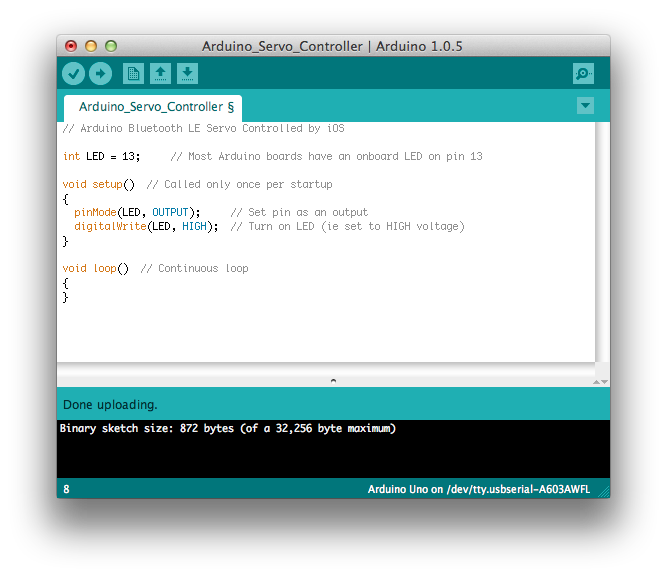The image size is (667, 577).
Task: Click the 'void setup()' code line
Action: pyautogui.click(x=98, y=185)
